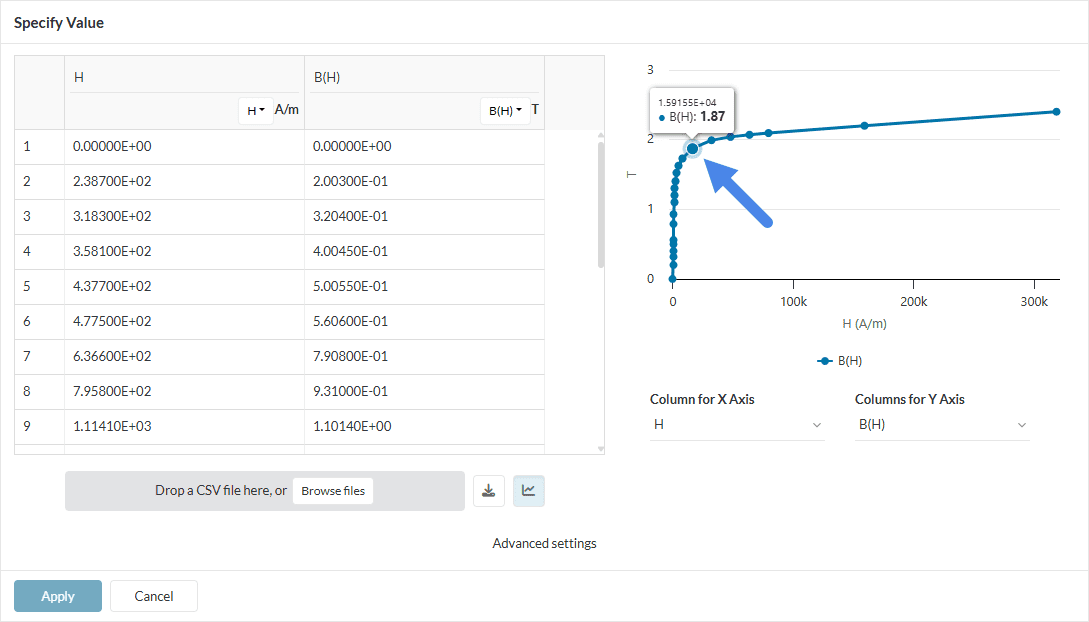1089x622 pixels.
Task: Click the H column header
Action: [x=184, y=76]
